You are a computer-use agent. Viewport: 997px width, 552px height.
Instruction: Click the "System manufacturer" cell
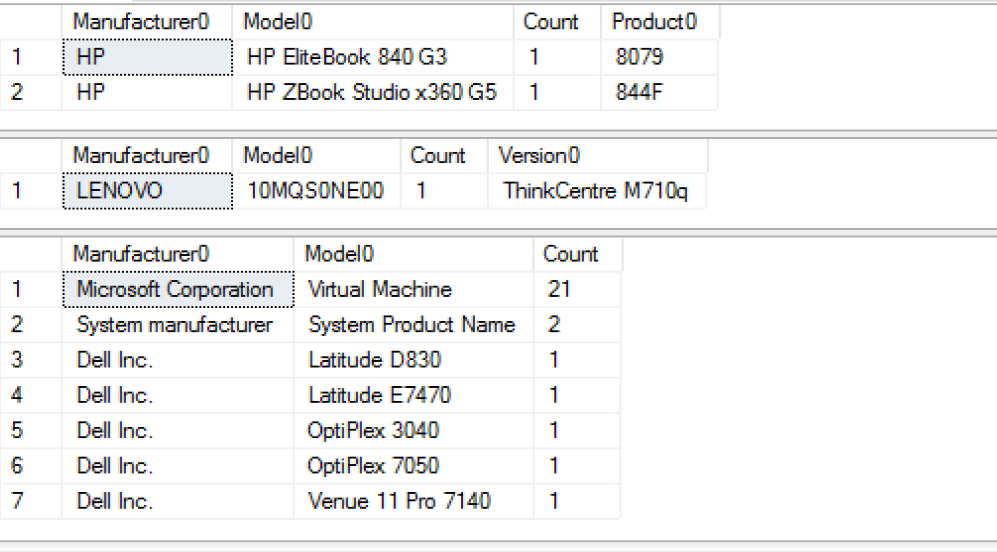click(174, 325)
